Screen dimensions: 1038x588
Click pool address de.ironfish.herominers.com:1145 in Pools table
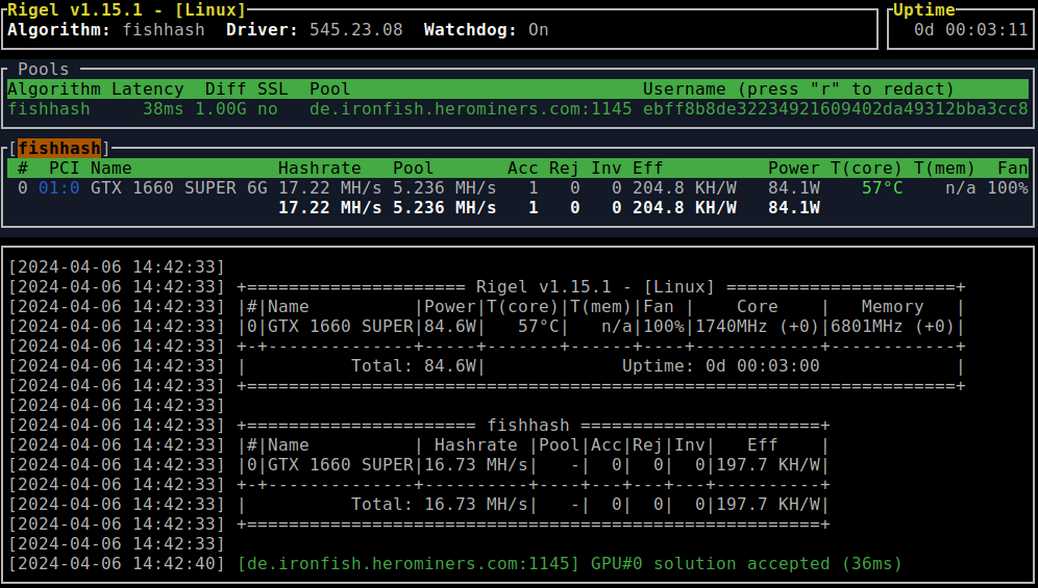471,109
